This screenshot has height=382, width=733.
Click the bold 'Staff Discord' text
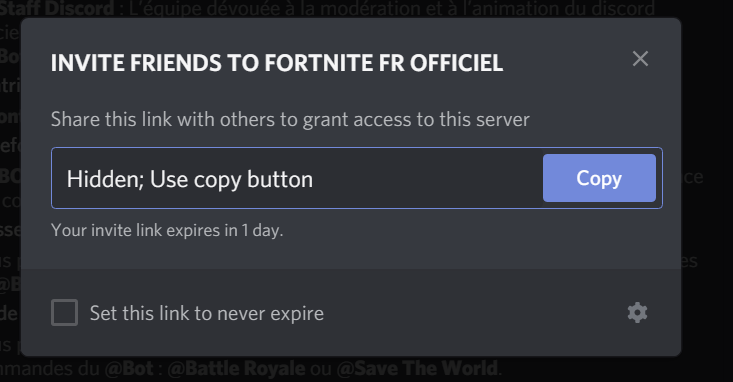(57, 8)
